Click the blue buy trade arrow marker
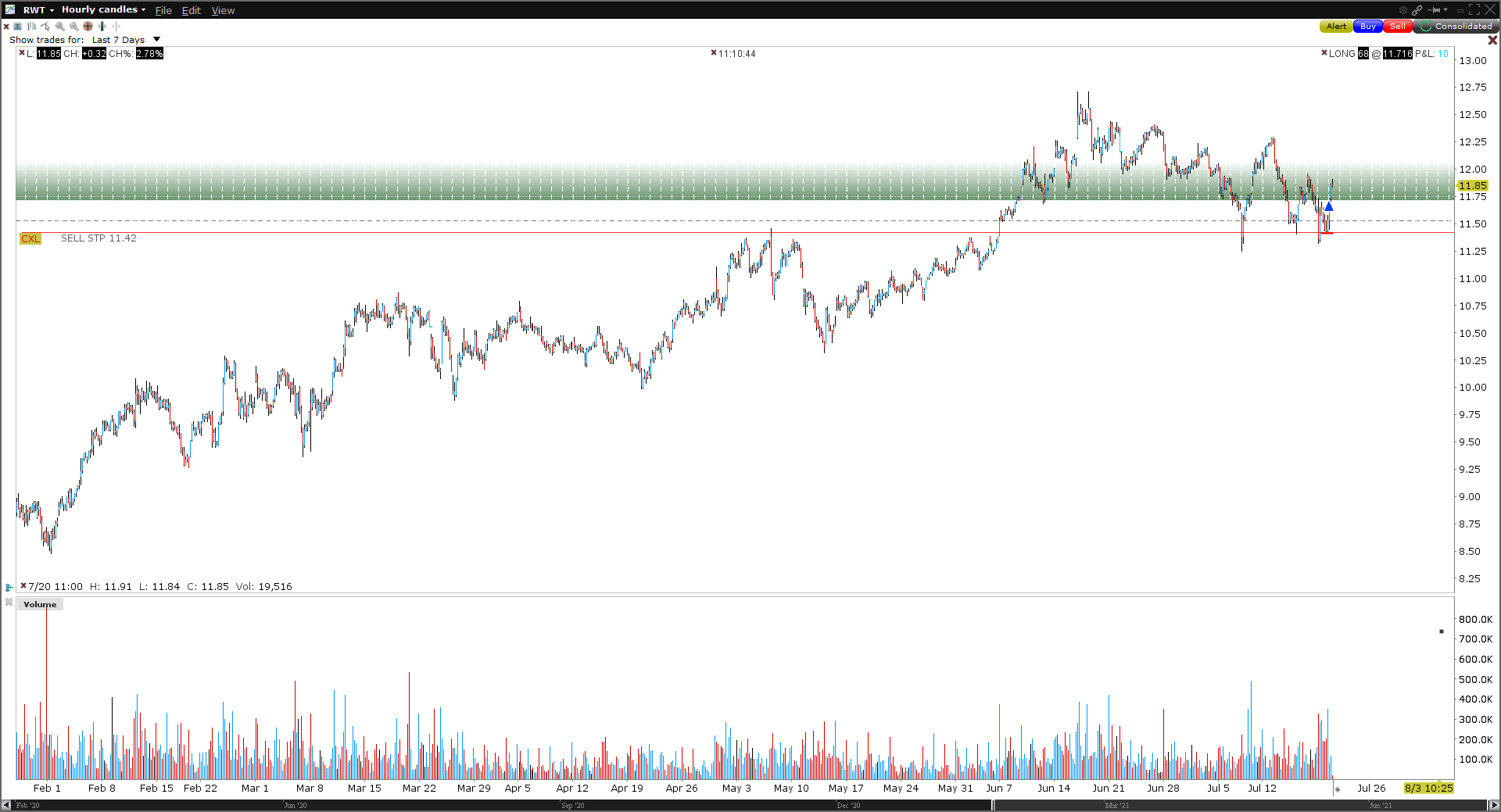Viewport: 1501px width, 812px height. [x=1328, y=206]
